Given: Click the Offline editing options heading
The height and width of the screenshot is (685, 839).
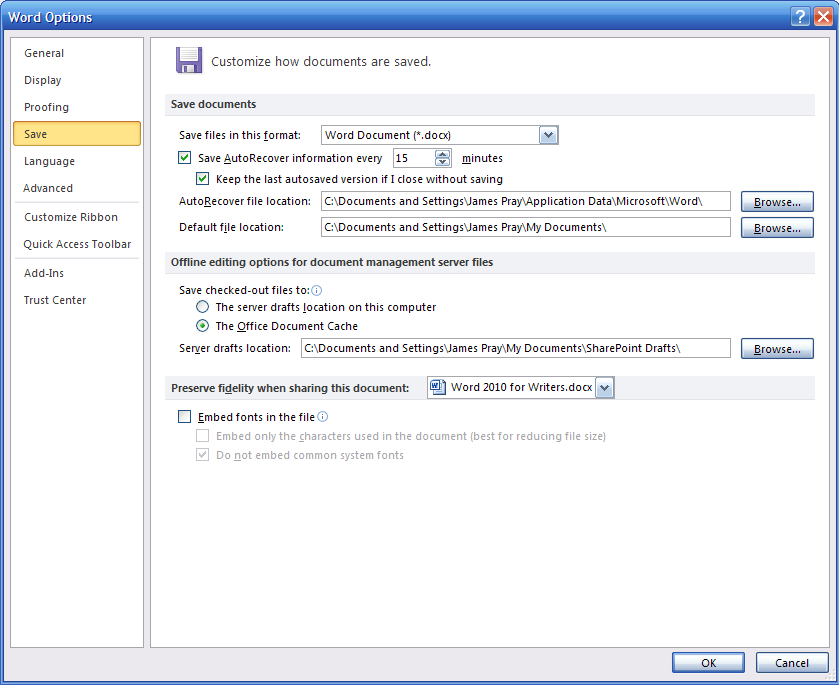Looking at the screenshot, I should tap(332, 262).
